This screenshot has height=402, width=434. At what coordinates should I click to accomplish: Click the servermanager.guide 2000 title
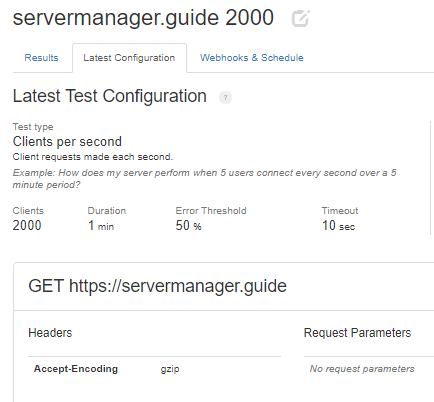point(143,18)
